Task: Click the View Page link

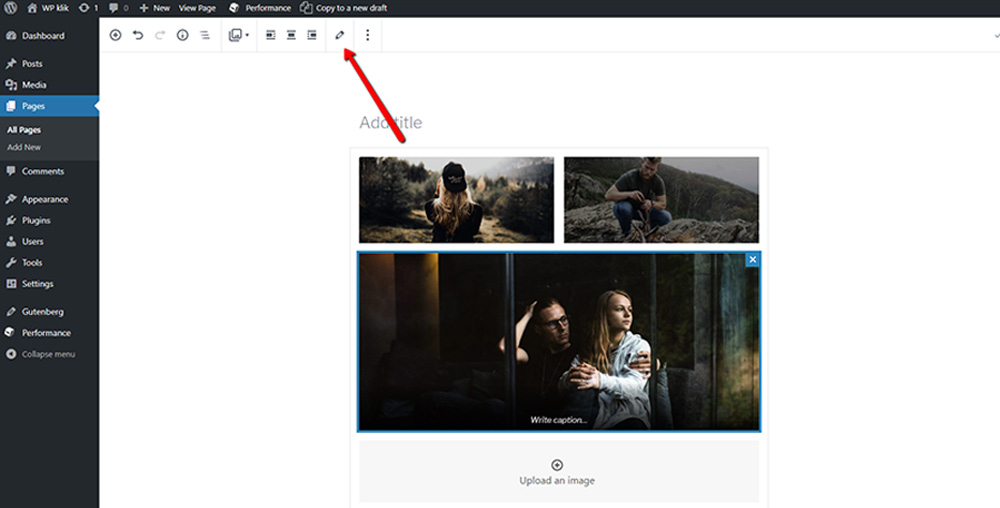Action: 197,8
